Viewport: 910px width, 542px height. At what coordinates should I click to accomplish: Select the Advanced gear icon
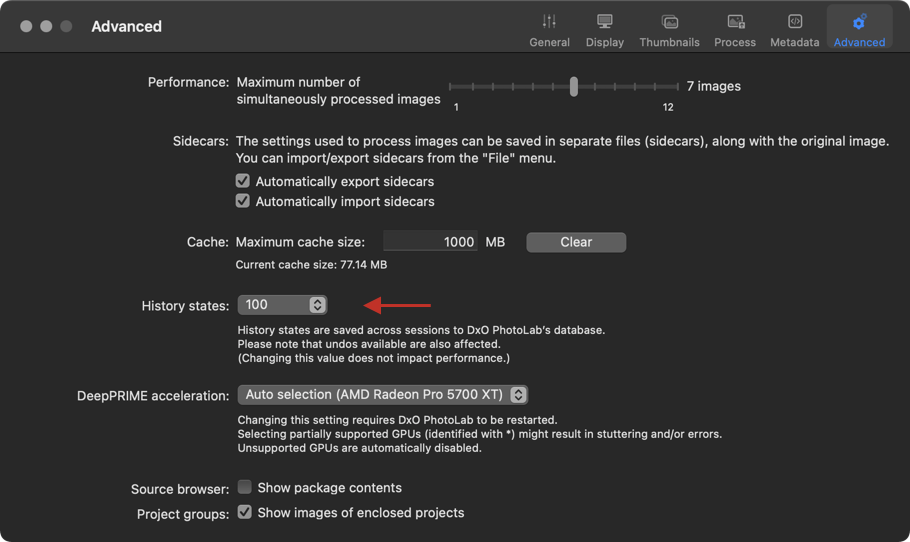tap(860, 22)
